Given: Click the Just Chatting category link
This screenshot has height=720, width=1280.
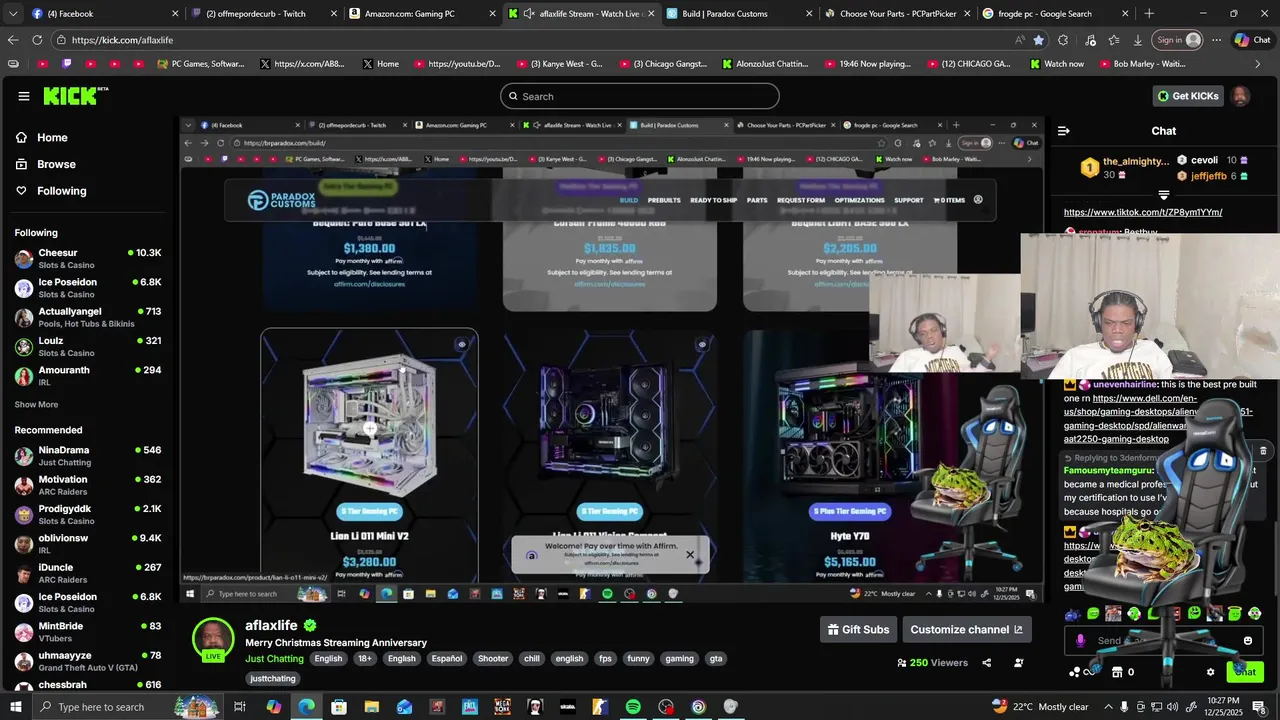Looking at the screenshot, I should tap(274, 659).
